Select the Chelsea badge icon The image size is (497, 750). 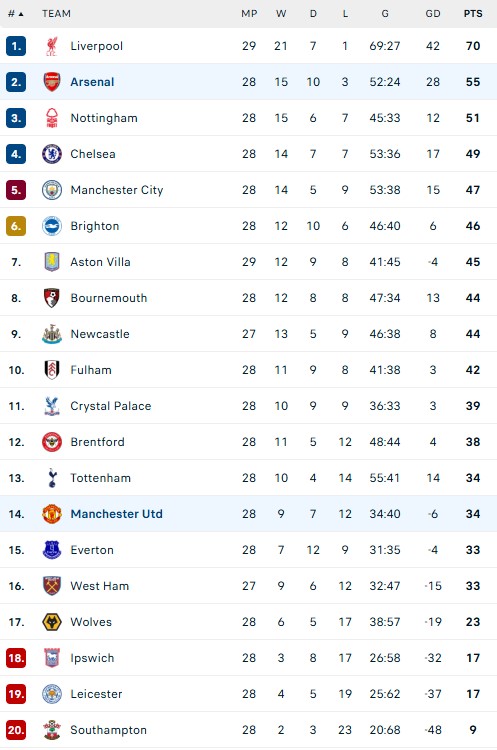[52, 154]
